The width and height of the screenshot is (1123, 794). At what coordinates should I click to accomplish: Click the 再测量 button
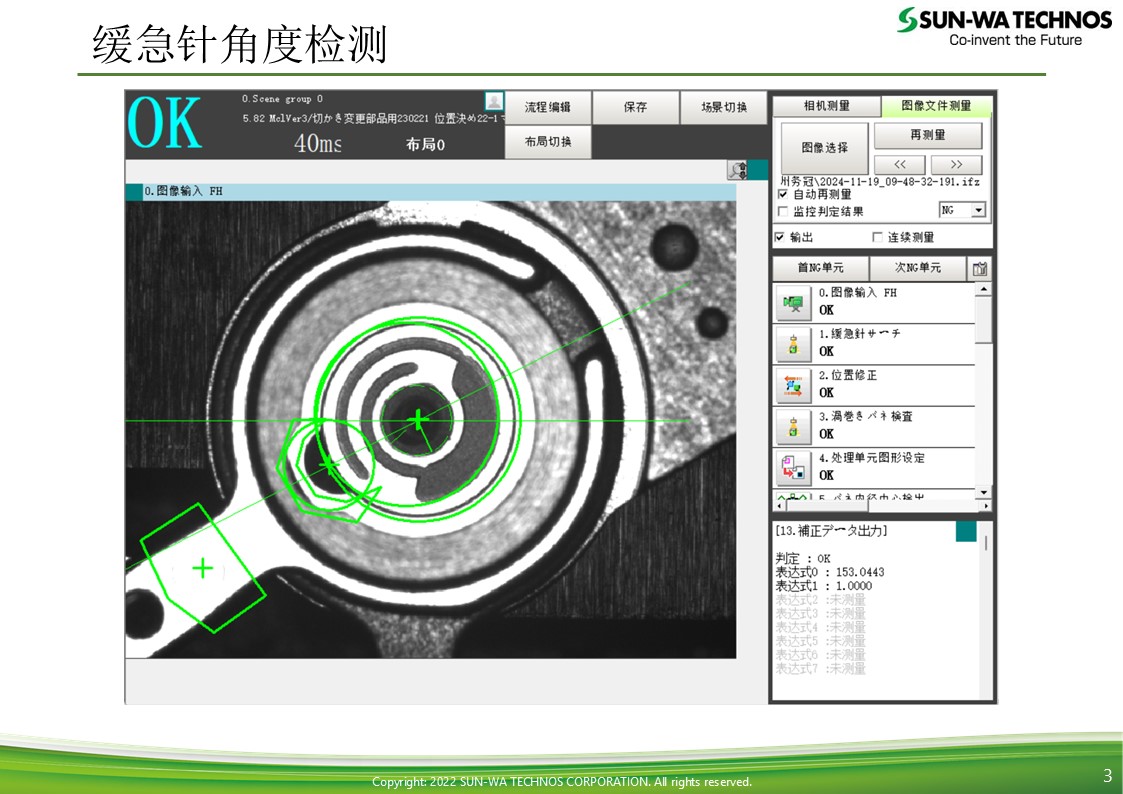928,135
